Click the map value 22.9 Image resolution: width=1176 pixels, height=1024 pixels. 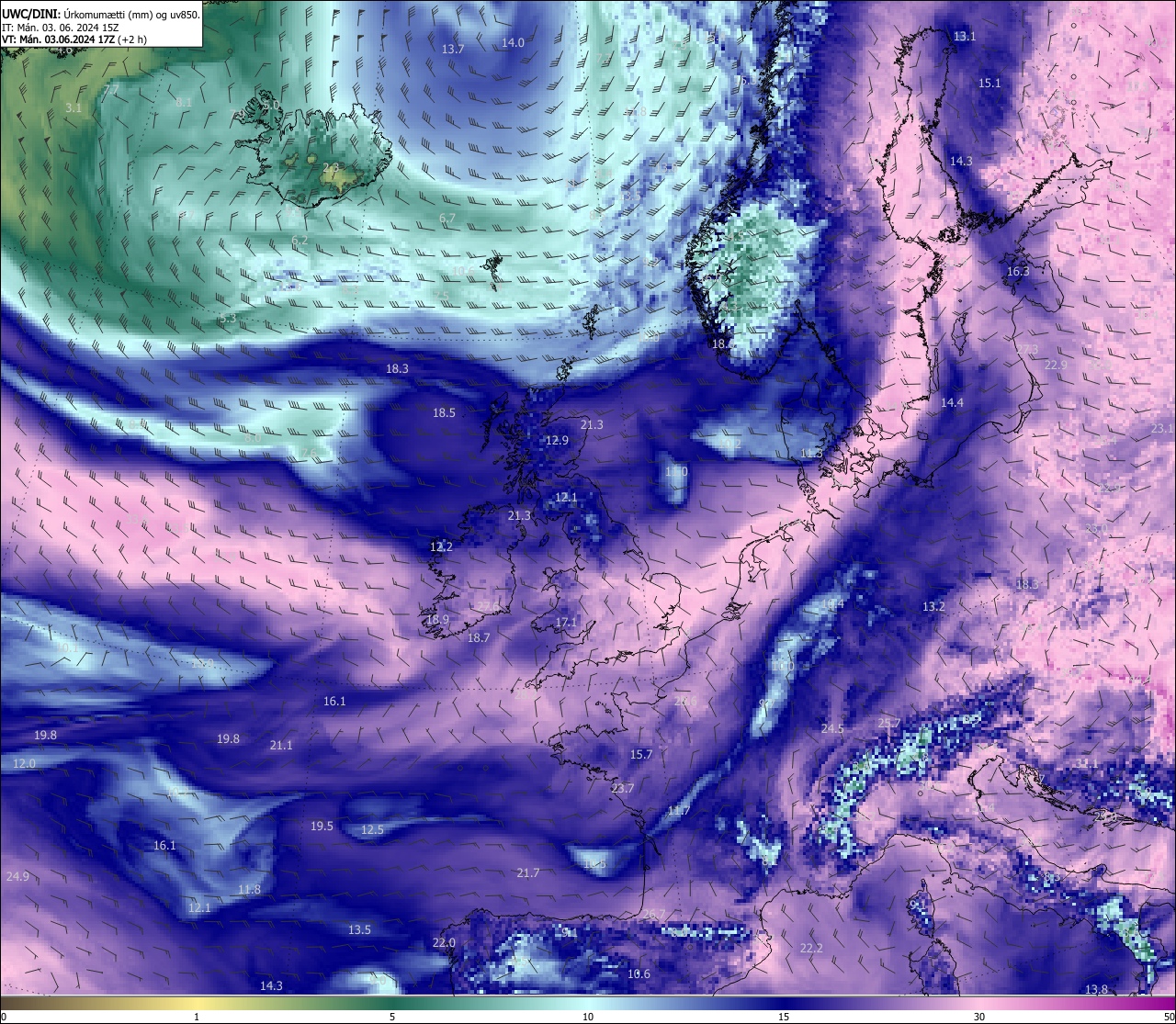(x=1056, y=365)
